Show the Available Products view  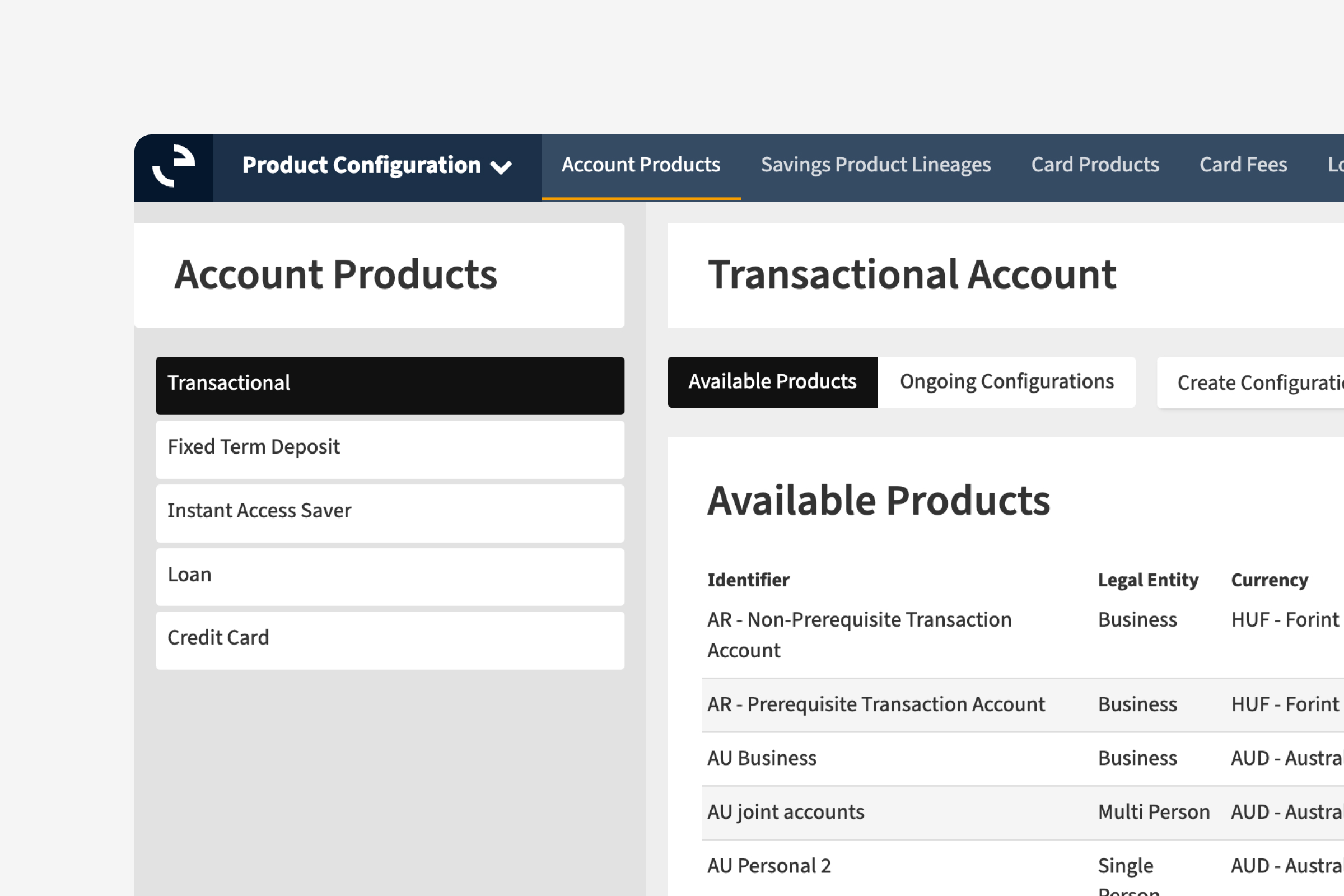[x=772, y=382]
